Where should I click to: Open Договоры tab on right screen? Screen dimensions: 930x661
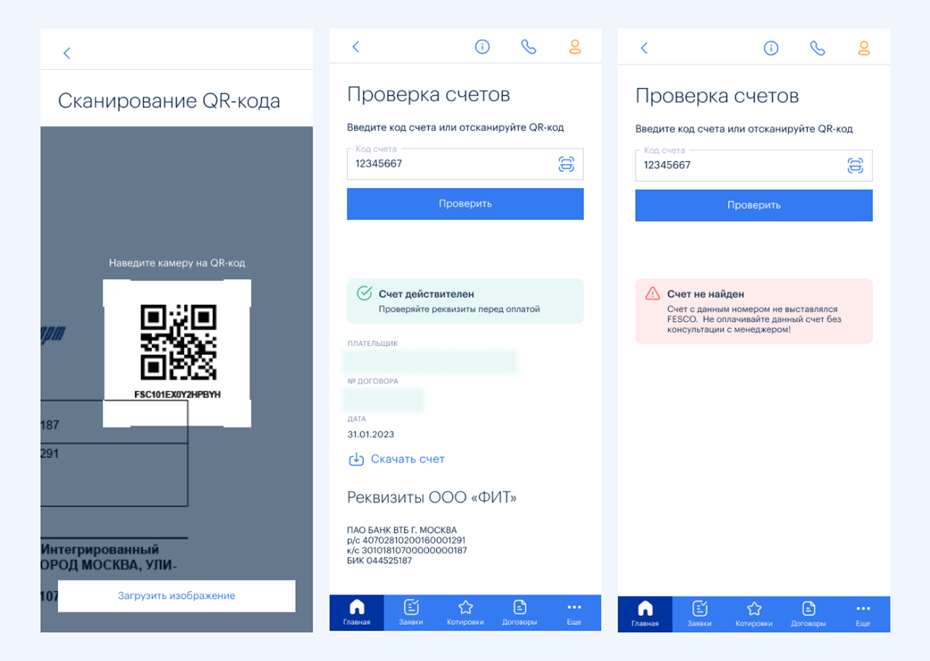pyautogui.click(x=808, y=614)
